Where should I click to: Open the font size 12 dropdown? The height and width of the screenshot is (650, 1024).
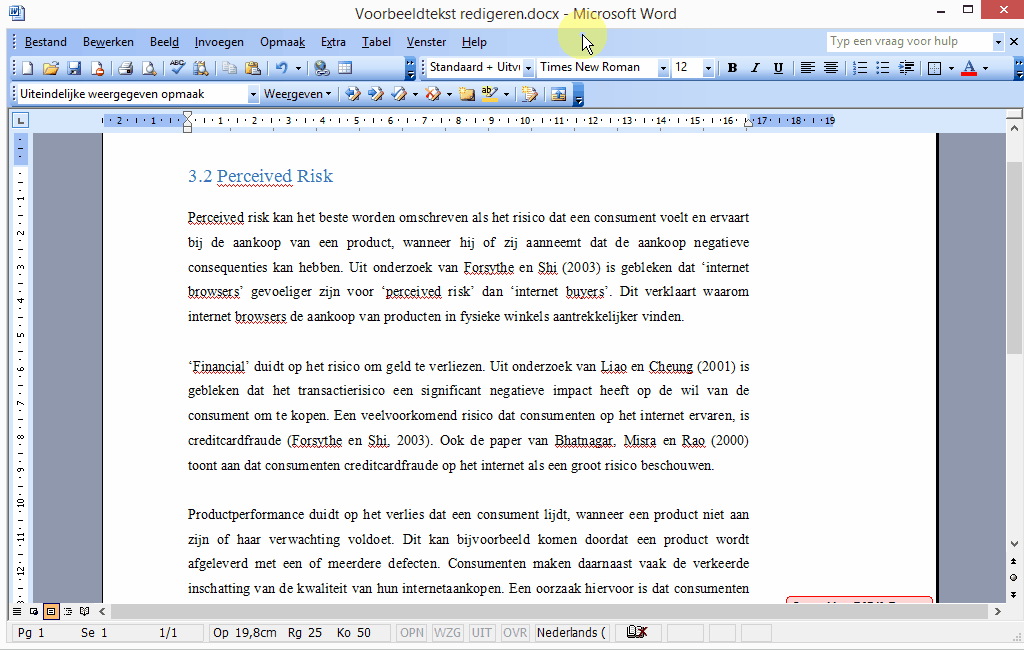[708, 68]
